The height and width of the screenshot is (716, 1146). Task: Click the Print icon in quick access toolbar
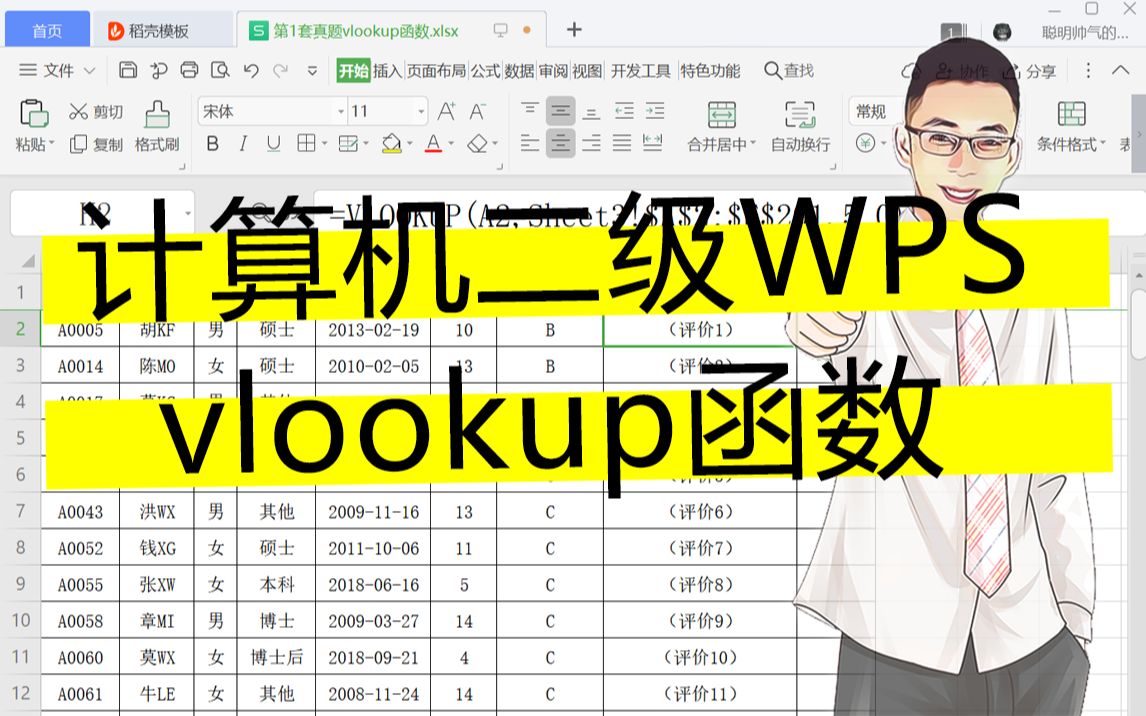(x=190, y=71)
